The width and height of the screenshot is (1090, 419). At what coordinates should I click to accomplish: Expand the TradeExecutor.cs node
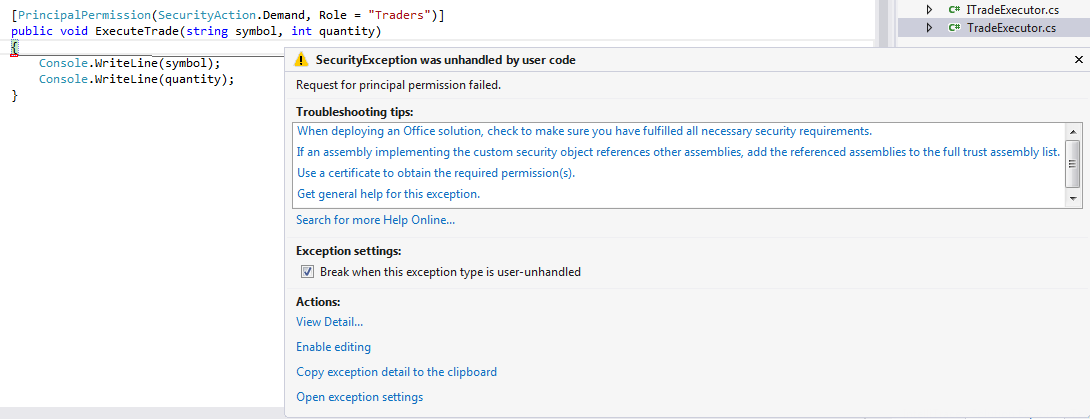click(x=929, y=27)
